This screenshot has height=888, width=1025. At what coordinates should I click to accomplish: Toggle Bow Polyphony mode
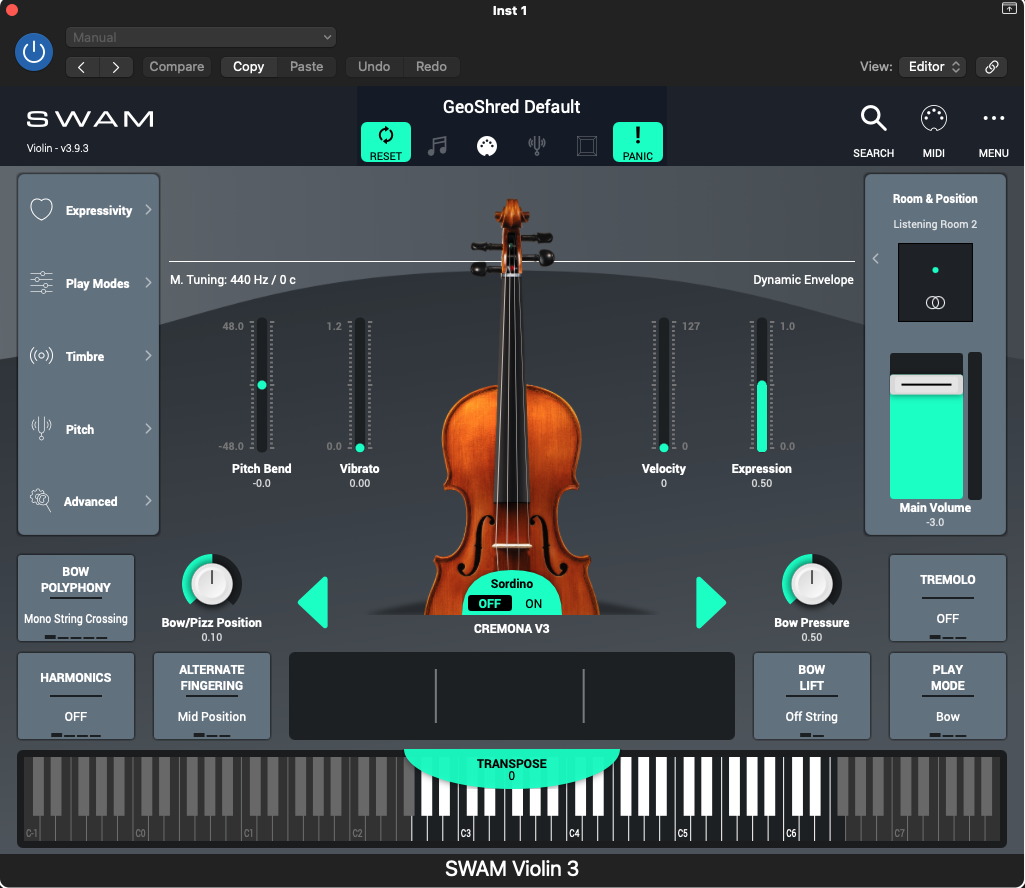click(x=76, y=598)
